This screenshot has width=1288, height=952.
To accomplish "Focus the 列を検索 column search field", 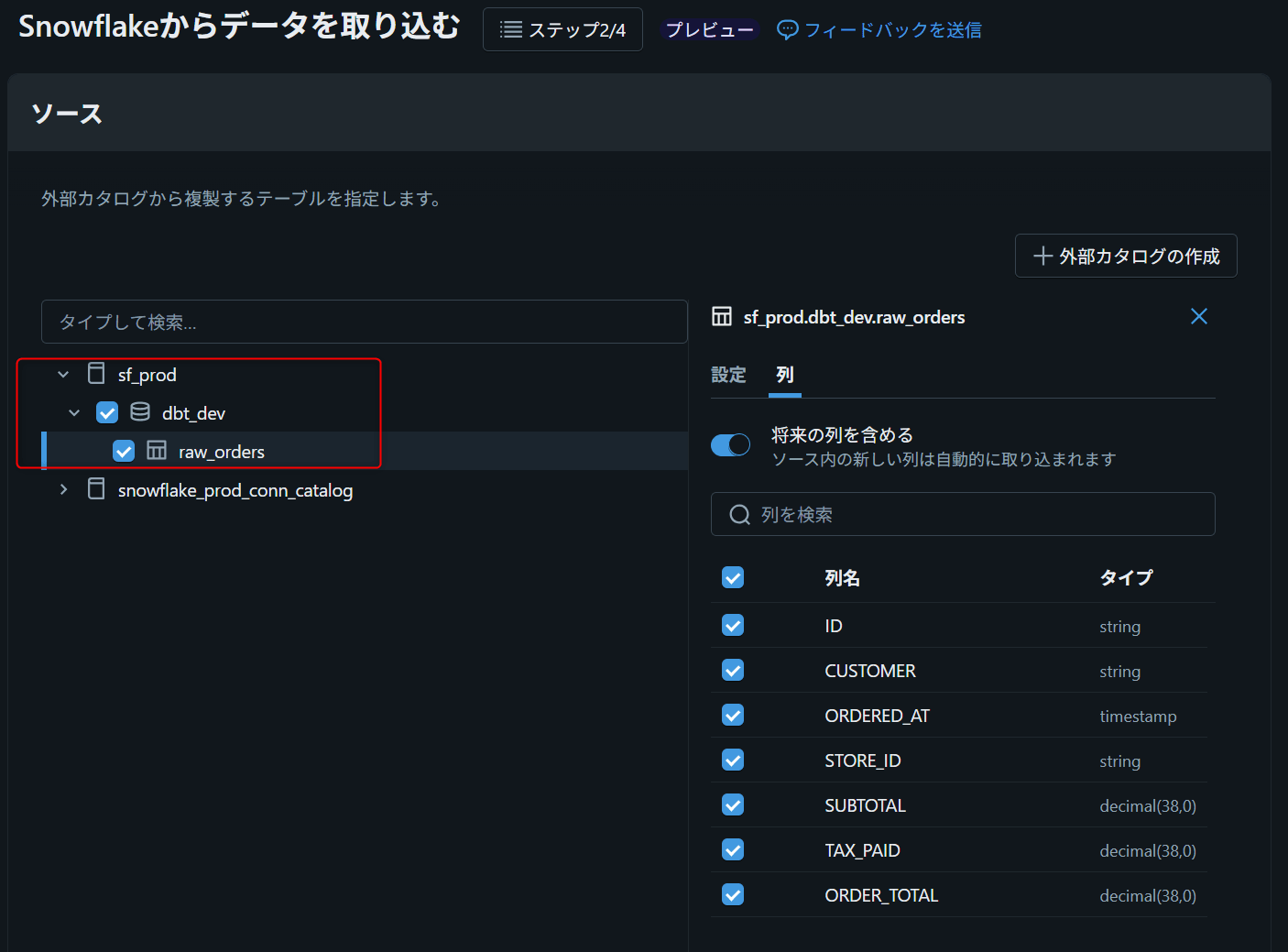I will click(x=963, y=514).
